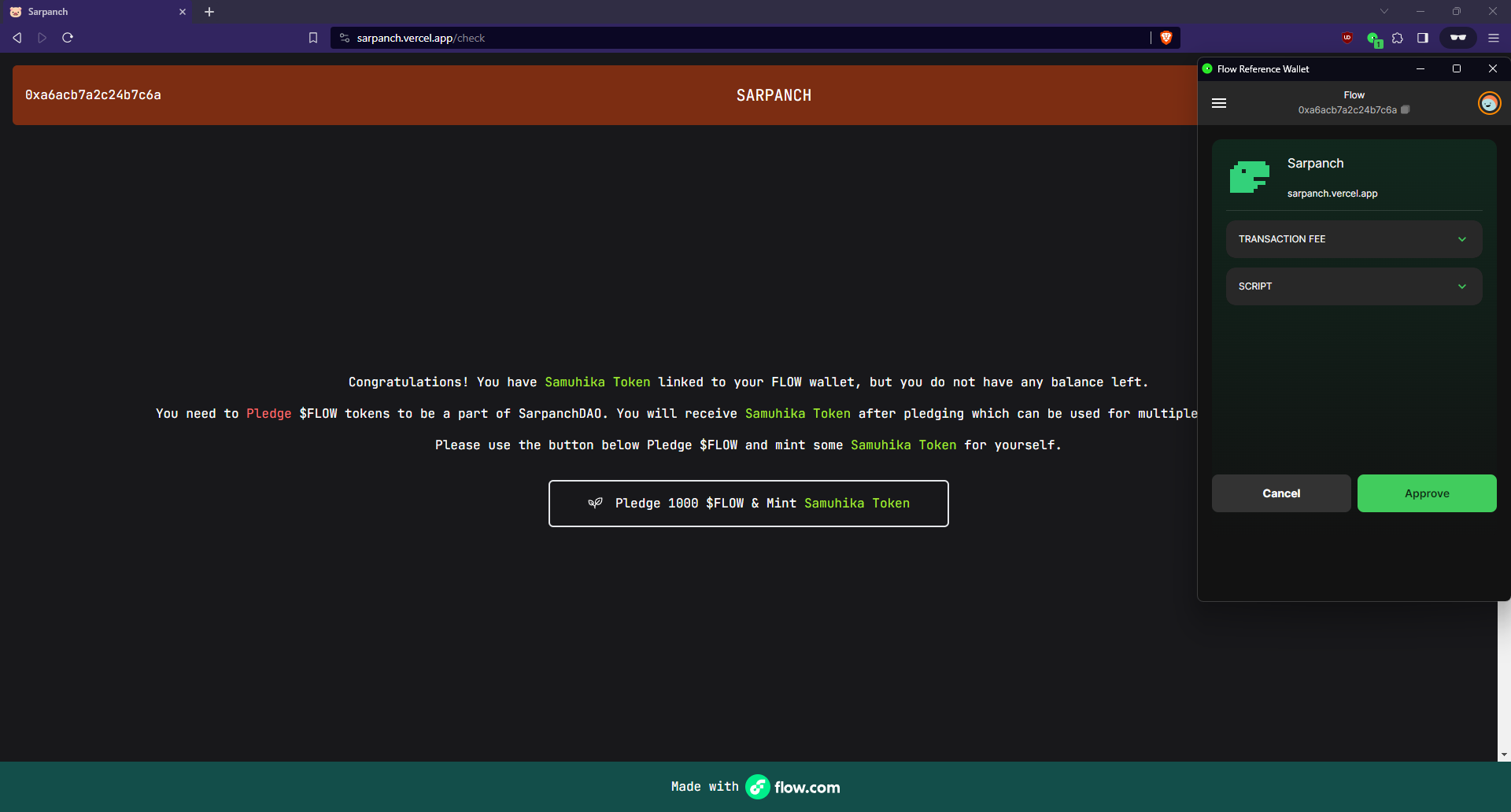Click the Flow network label in wallet
The image size is (1511, 812).
tap(1354, 95)
